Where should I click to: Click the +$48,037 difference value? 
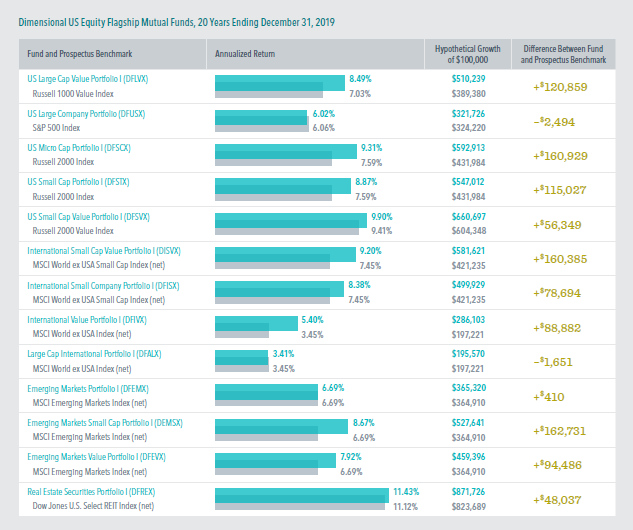[558, 500]
